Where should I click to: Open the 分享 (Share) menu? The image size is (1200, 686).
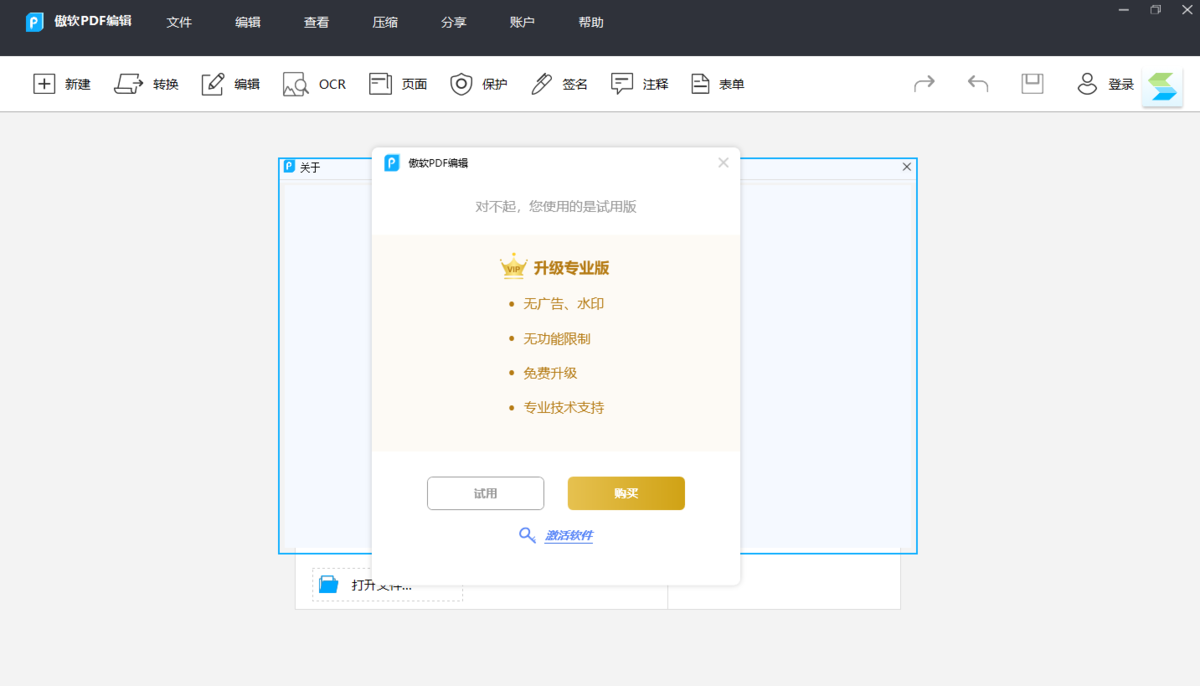click(x=453, y=22)
